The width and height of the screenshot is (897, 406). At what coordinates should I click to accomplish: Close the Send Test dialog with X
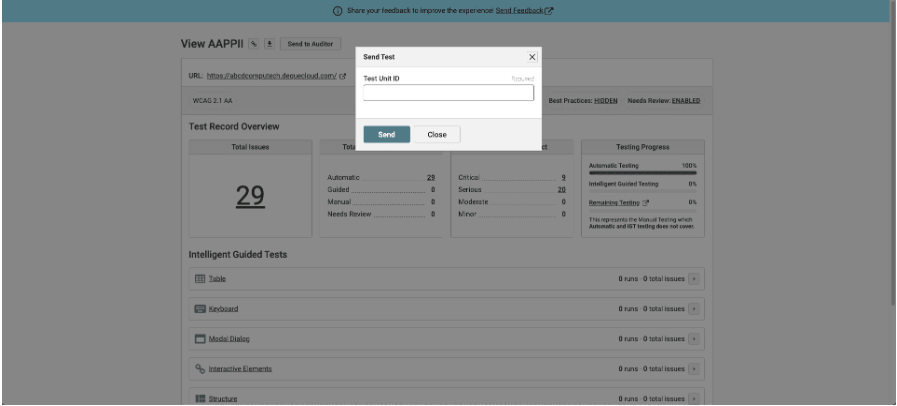click(x=532, y=58)
